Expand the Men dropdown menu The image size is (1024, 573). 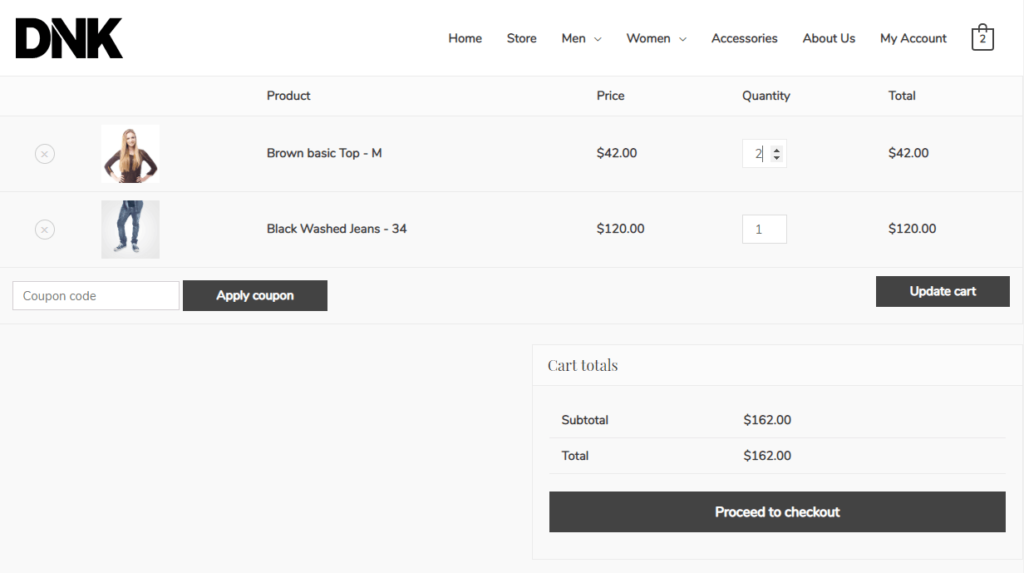click(581, 38)
